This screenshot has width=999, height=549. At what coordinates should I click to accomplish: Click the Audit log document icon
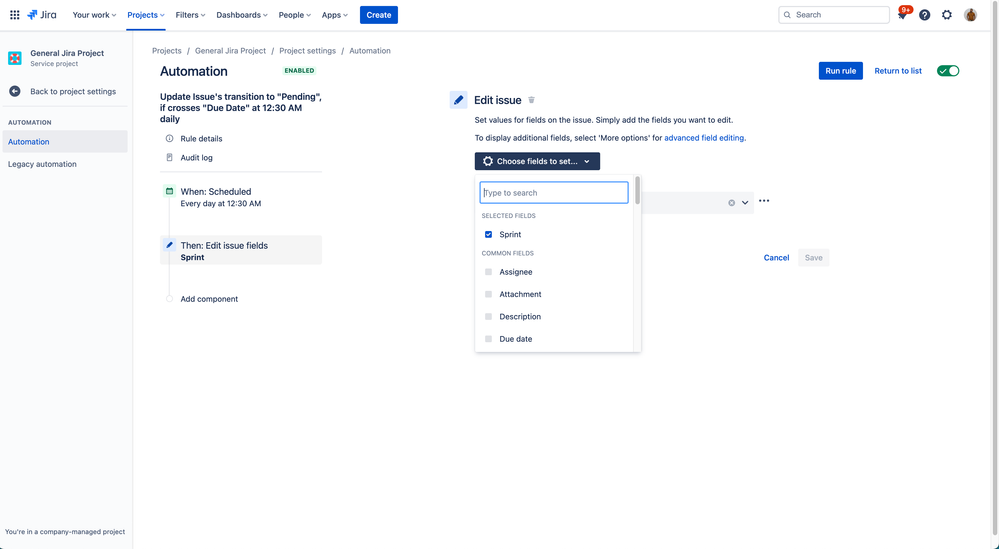169,157
